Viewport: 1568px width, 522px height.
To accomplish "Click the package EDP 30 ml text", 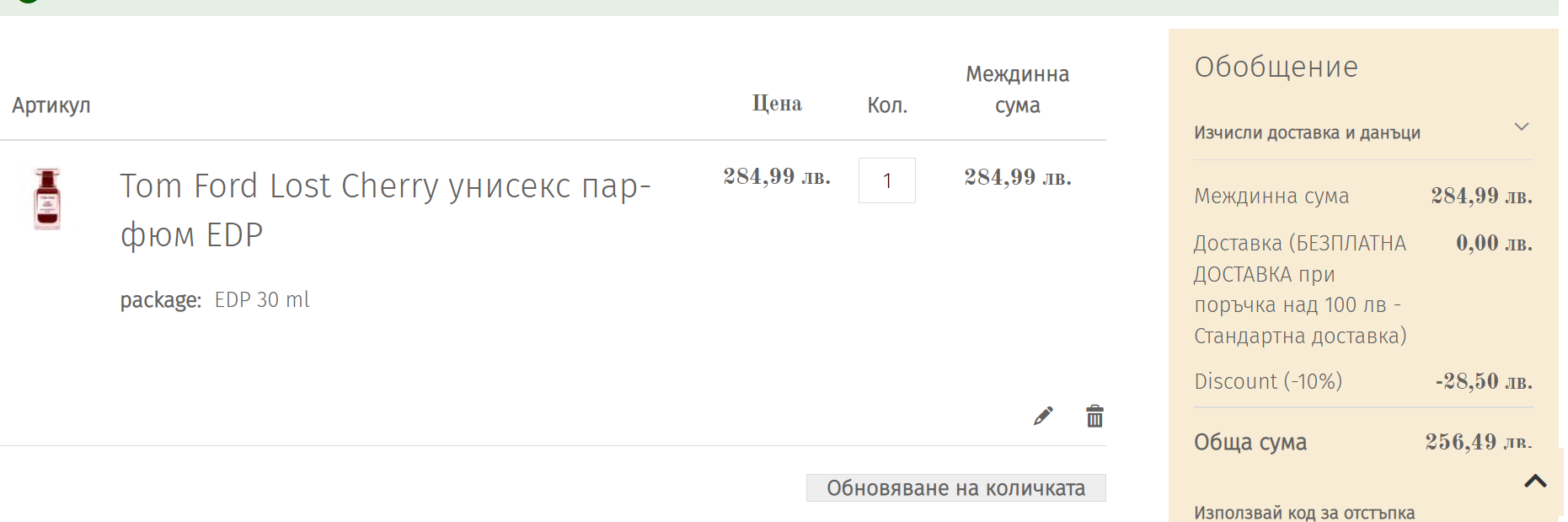I will coord(215,300).
